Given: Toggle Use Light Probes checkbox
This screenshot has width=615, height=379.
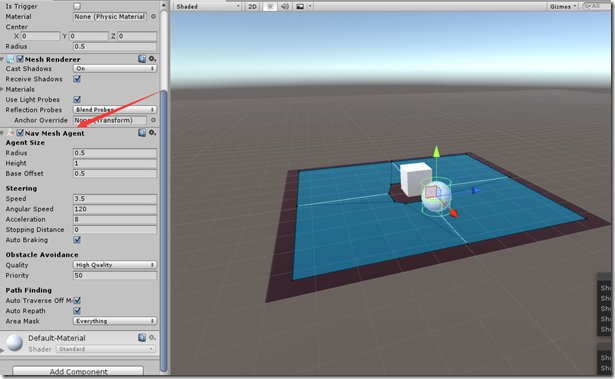Looking at the screenshot, I should [77, 99].
